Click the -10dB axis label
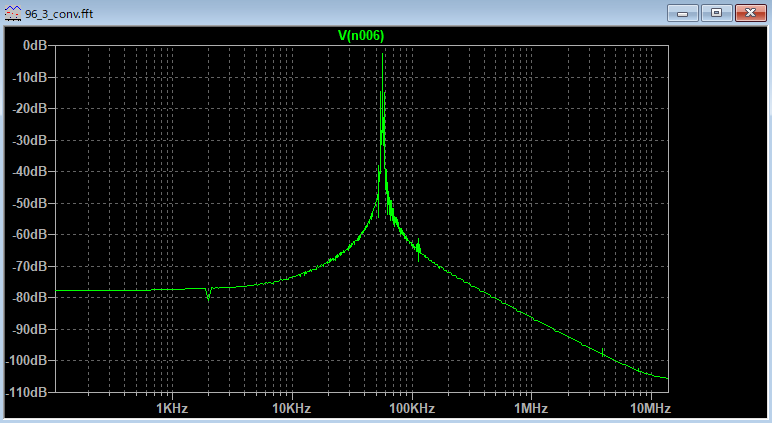The image size is (772, 423). click(x=30, y=77)
